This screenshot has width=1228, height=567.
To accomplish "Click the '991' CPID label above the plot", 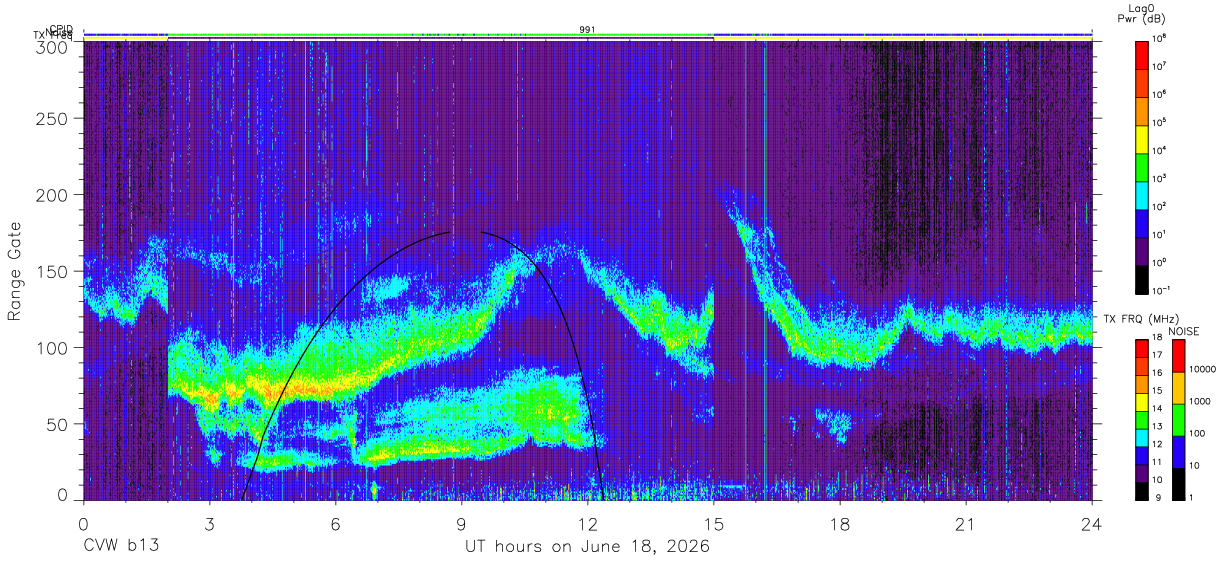I will 588,30.
